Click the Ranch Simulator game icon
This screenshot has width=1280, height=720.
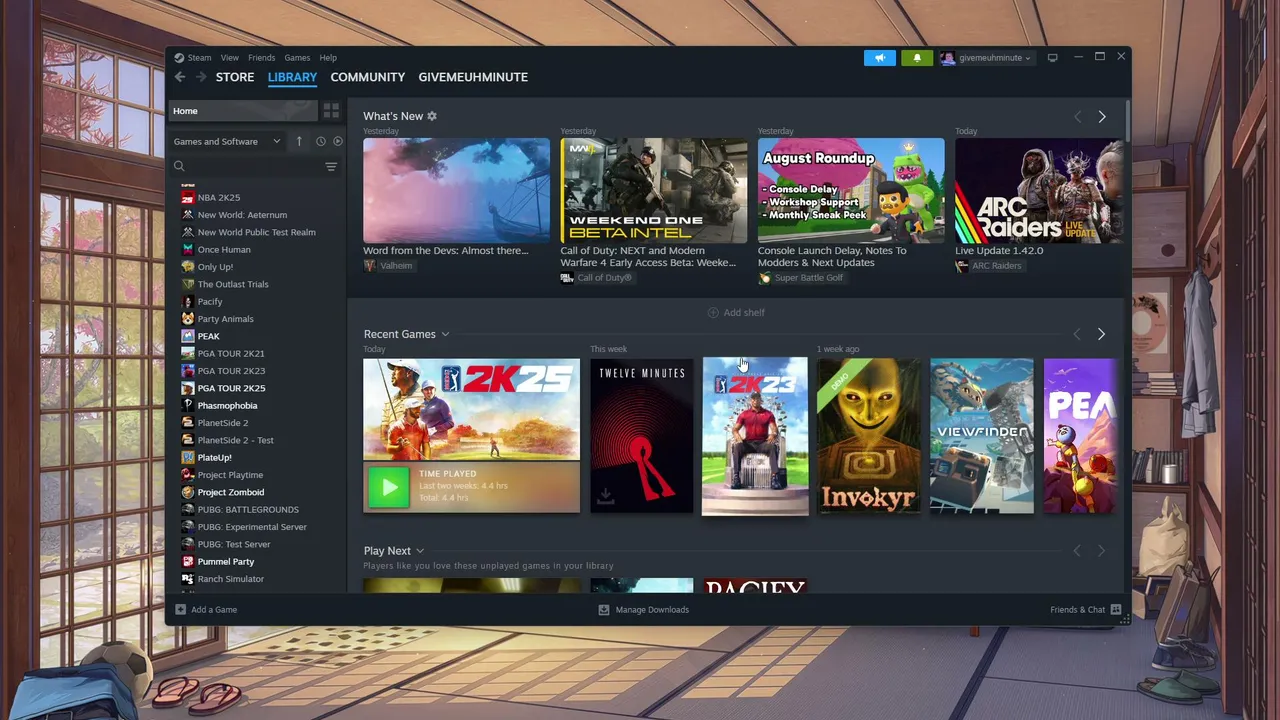point(187,579)
